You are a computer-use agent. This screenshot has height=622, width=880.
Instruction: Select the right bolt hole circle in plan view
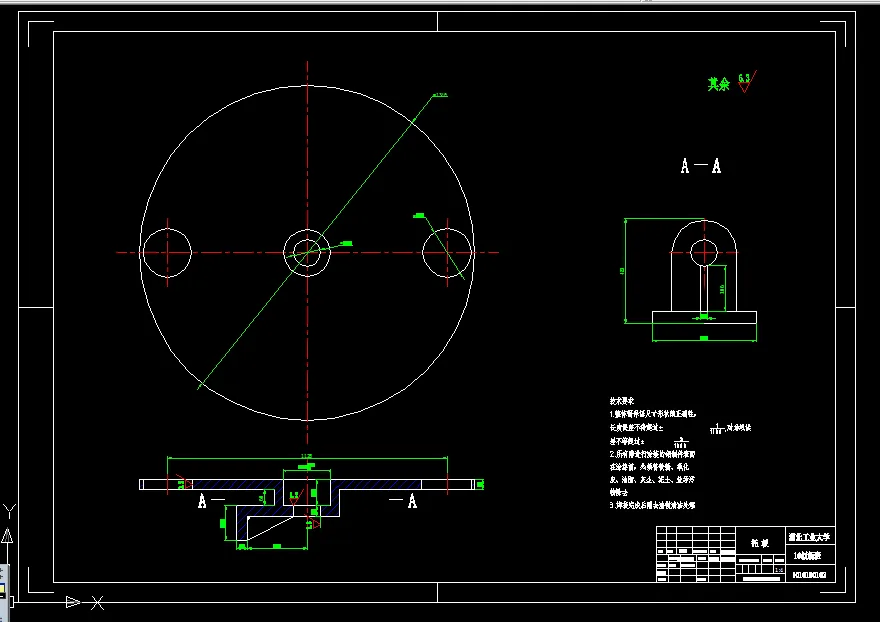point(447,253)
